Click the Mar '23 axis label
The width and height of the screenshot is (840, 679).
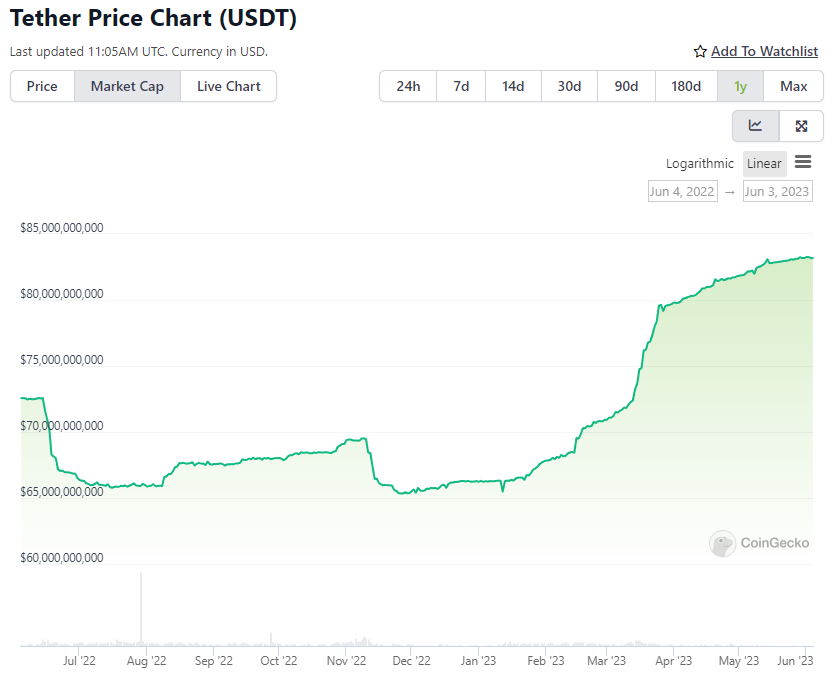point(606,661)
